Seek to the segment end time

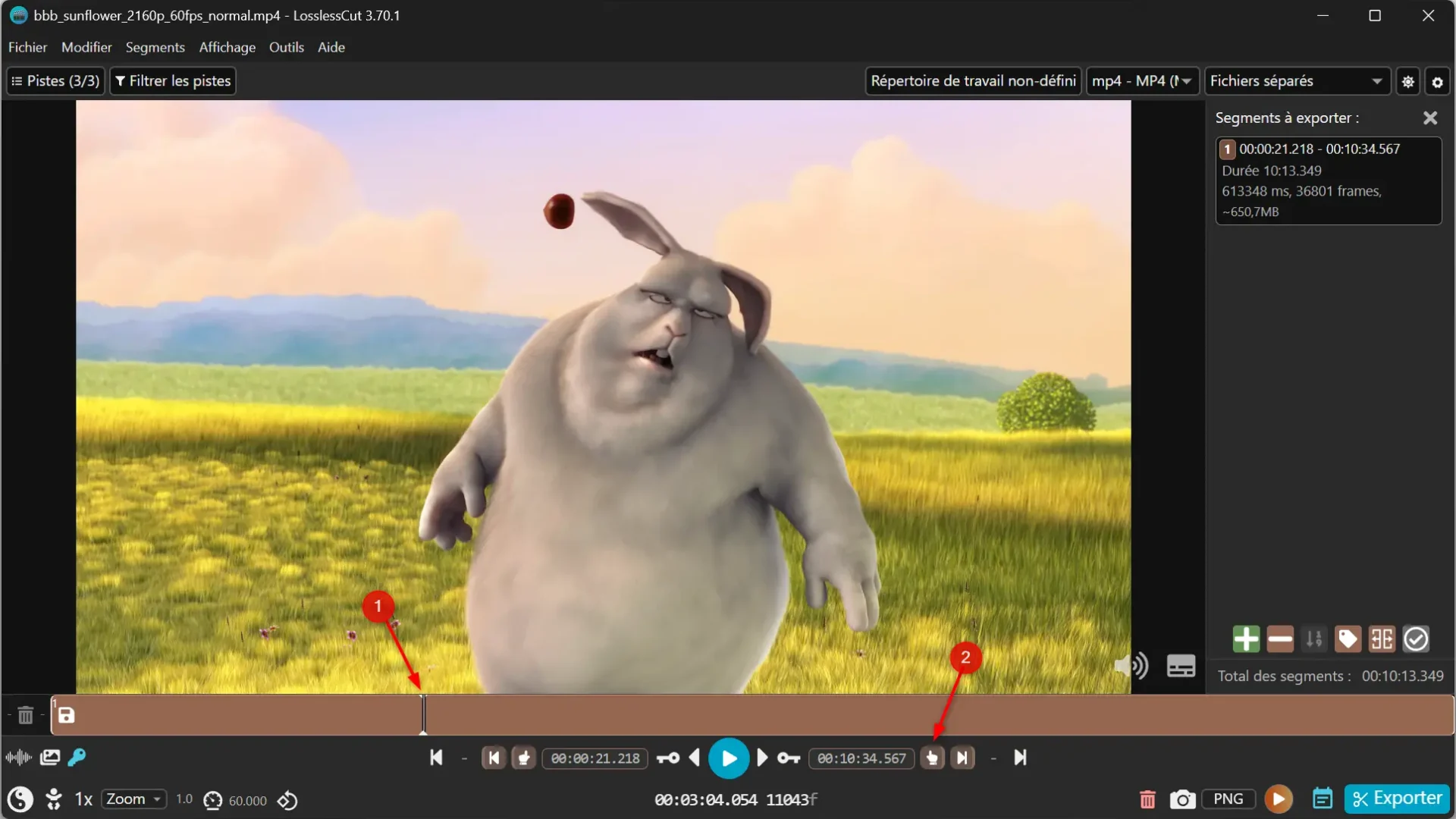(962, 758)
